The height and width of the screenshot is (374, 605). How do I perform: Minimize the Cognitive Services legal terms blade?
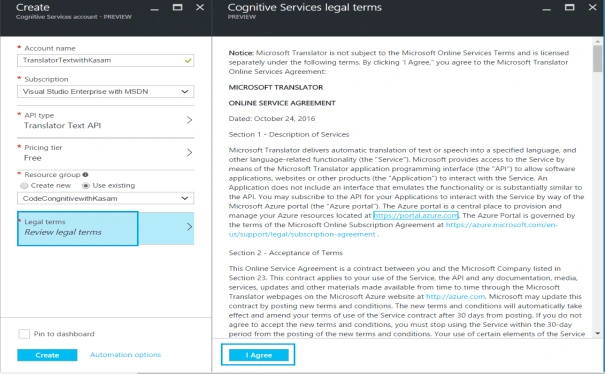tap(547, 8)
